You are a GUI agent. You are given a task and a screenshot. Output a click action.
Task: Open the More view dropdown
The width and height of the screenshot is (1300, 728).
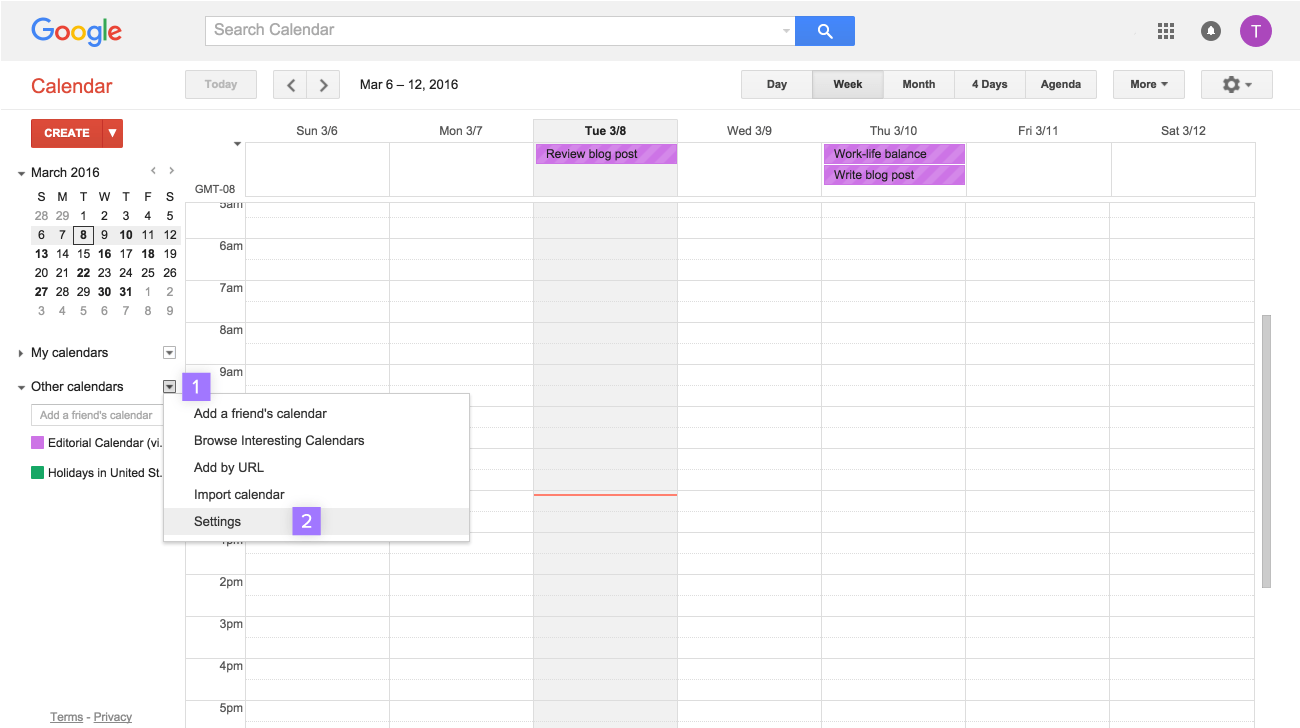[x=1148, y=84]
